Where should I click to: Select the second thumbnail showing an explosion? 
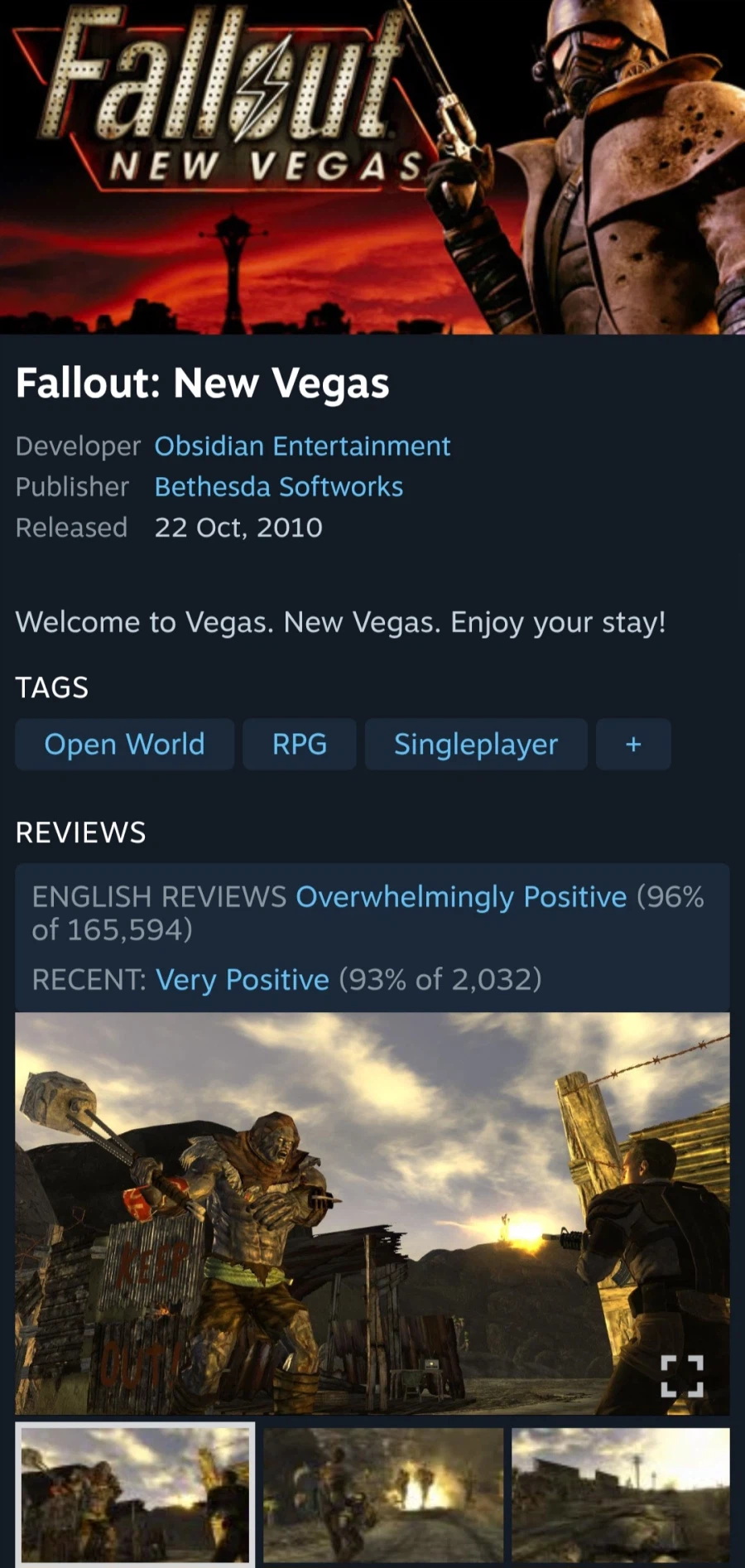pyautogui.click(x=383, y=1495)
